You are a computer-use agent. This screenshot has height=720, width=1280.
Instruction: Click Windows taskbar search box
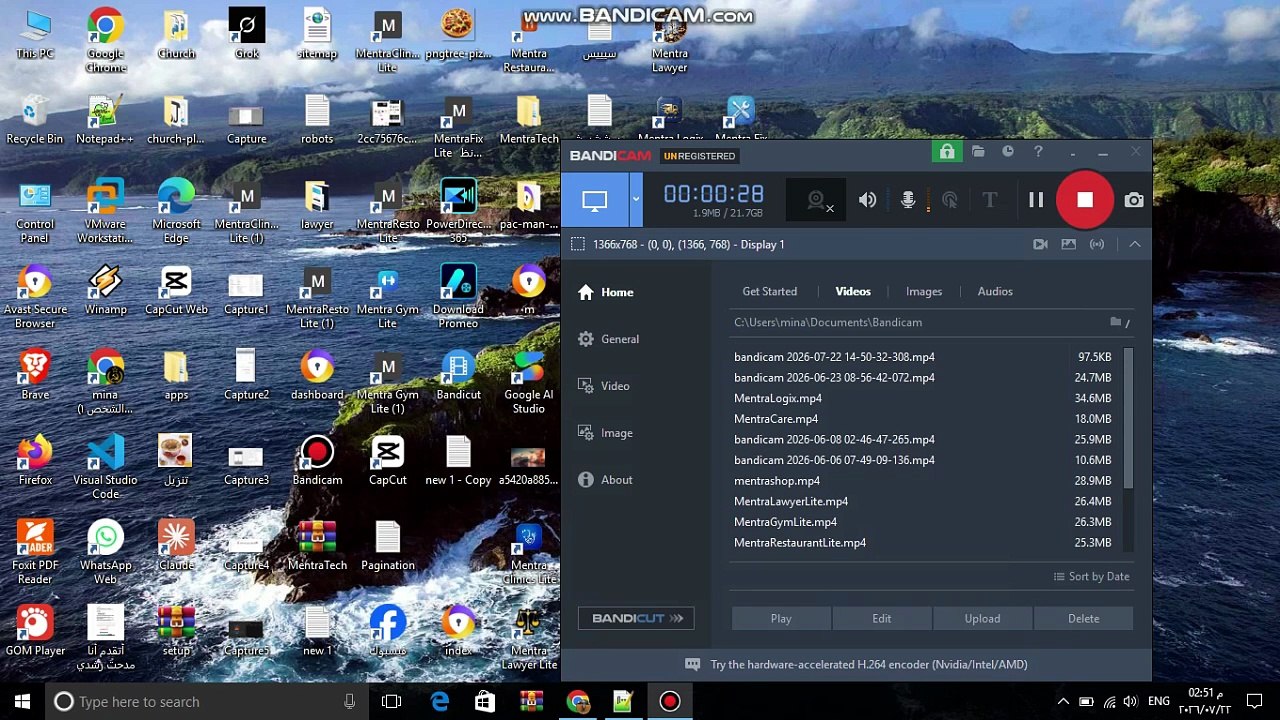[205, 702]
